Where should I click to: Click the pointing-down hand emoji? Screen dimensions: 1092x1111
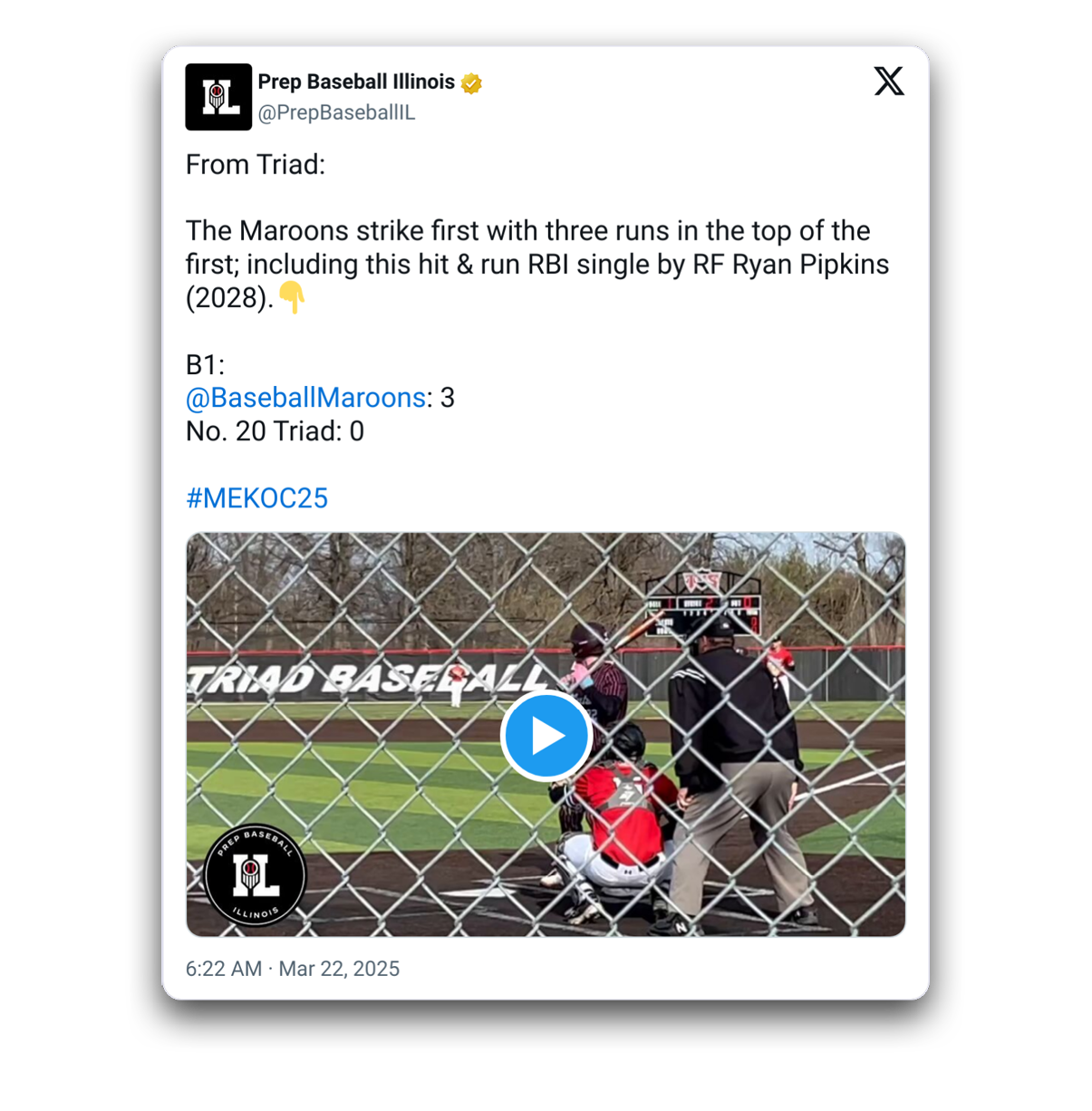pos(292,297)
